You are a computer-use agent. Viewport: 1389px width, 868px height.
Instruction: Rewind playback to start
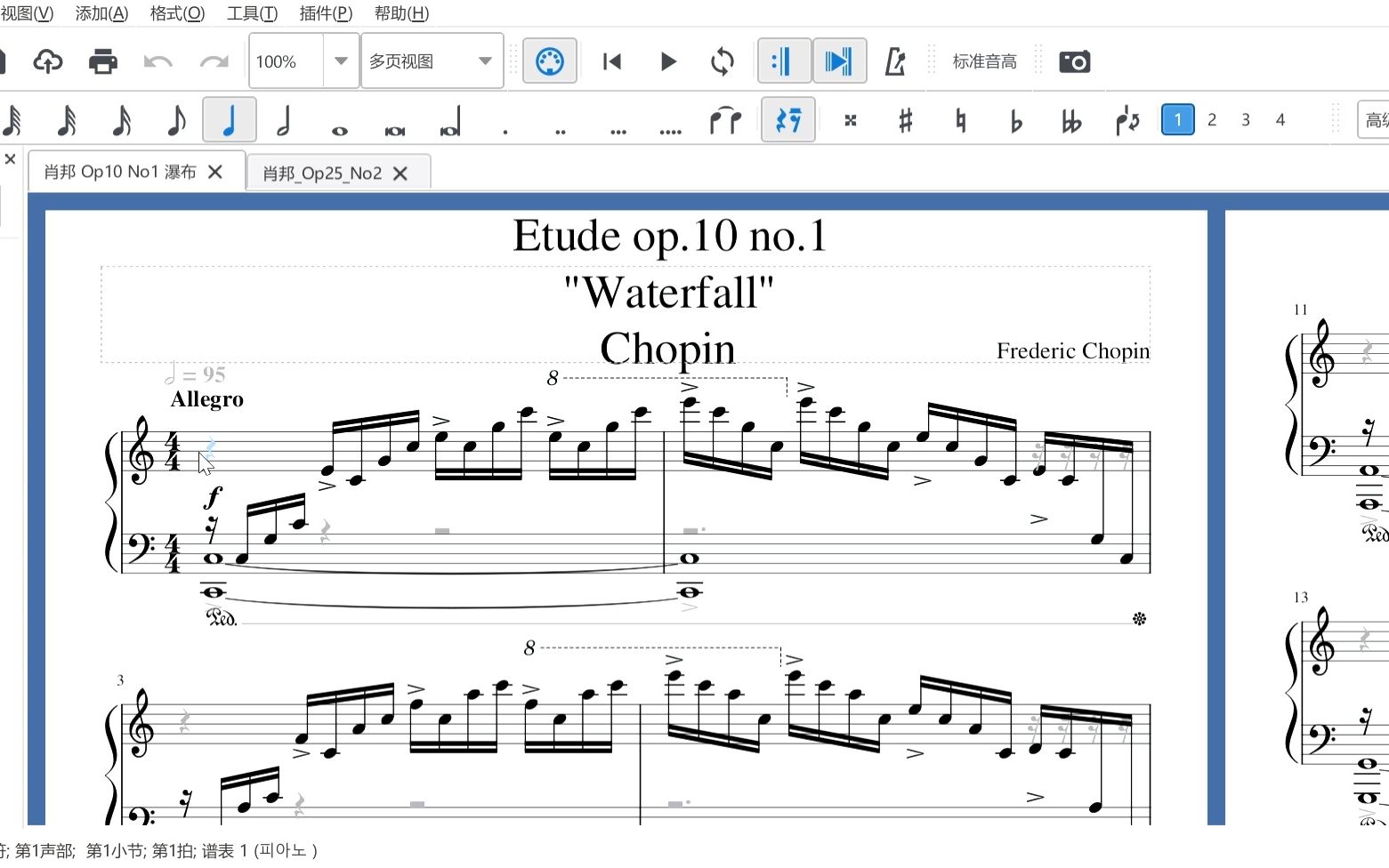pyautogui.click(x=612, y=61)
